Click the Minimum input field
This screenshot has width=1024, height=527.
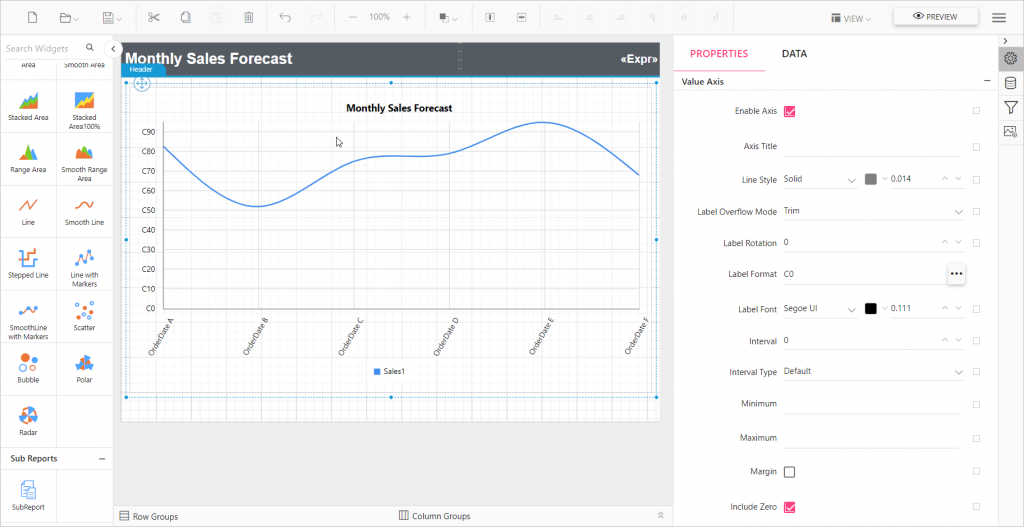pos(871,404)
